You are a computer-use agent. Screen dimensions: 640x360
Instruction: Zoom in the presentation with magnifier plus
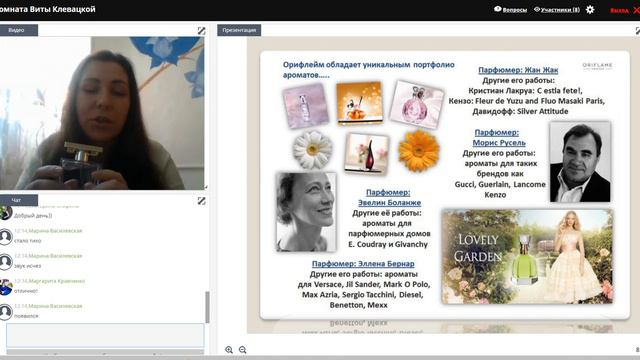pos(229,350)
